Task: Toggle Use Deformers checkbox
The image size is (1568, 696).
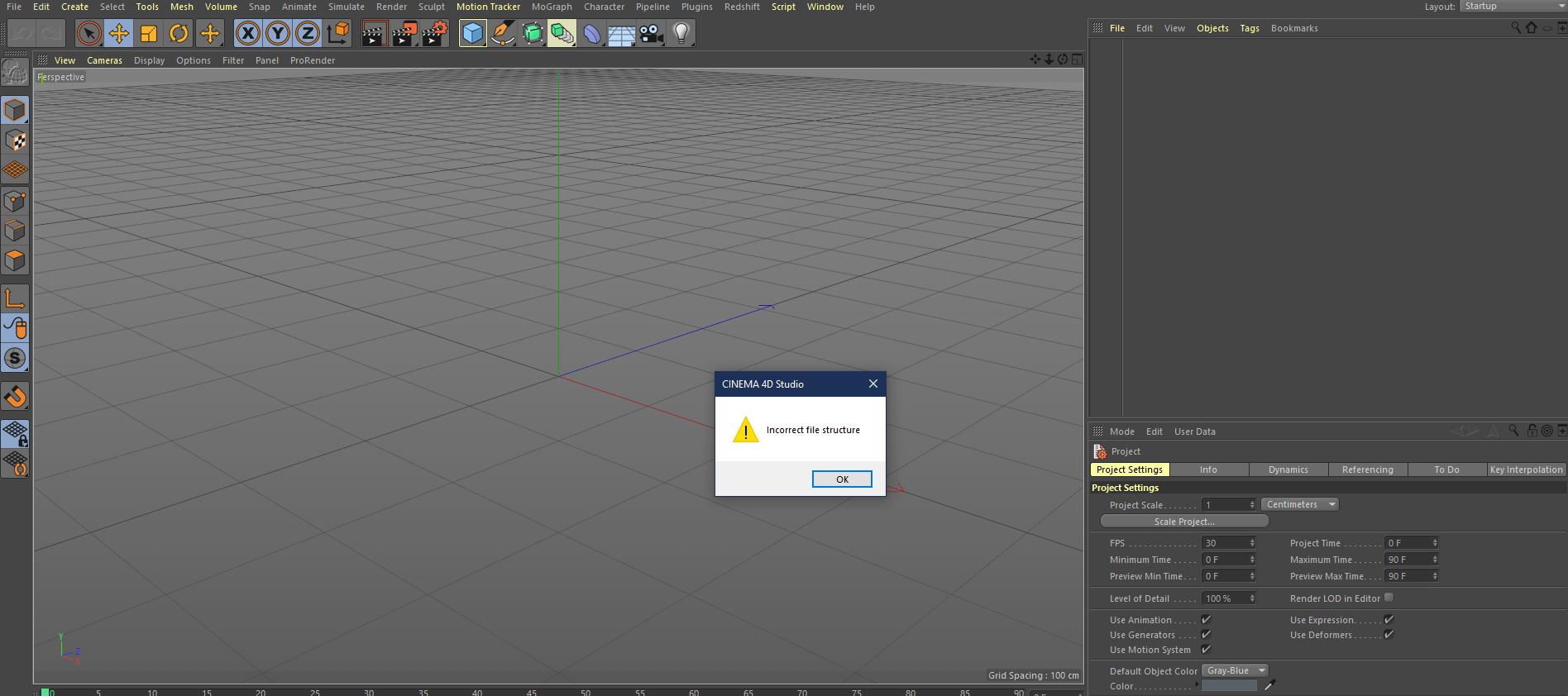Action: coord(1389,635)
